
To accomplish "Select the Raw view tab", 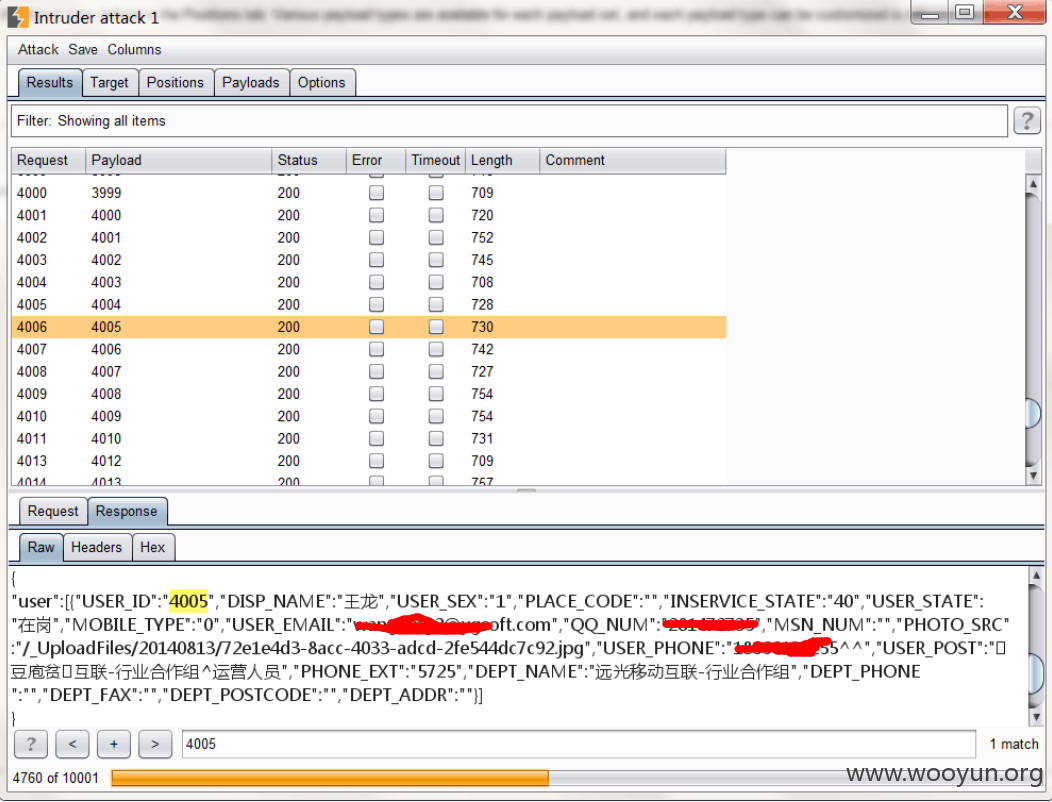I will [x=41, y=548].
